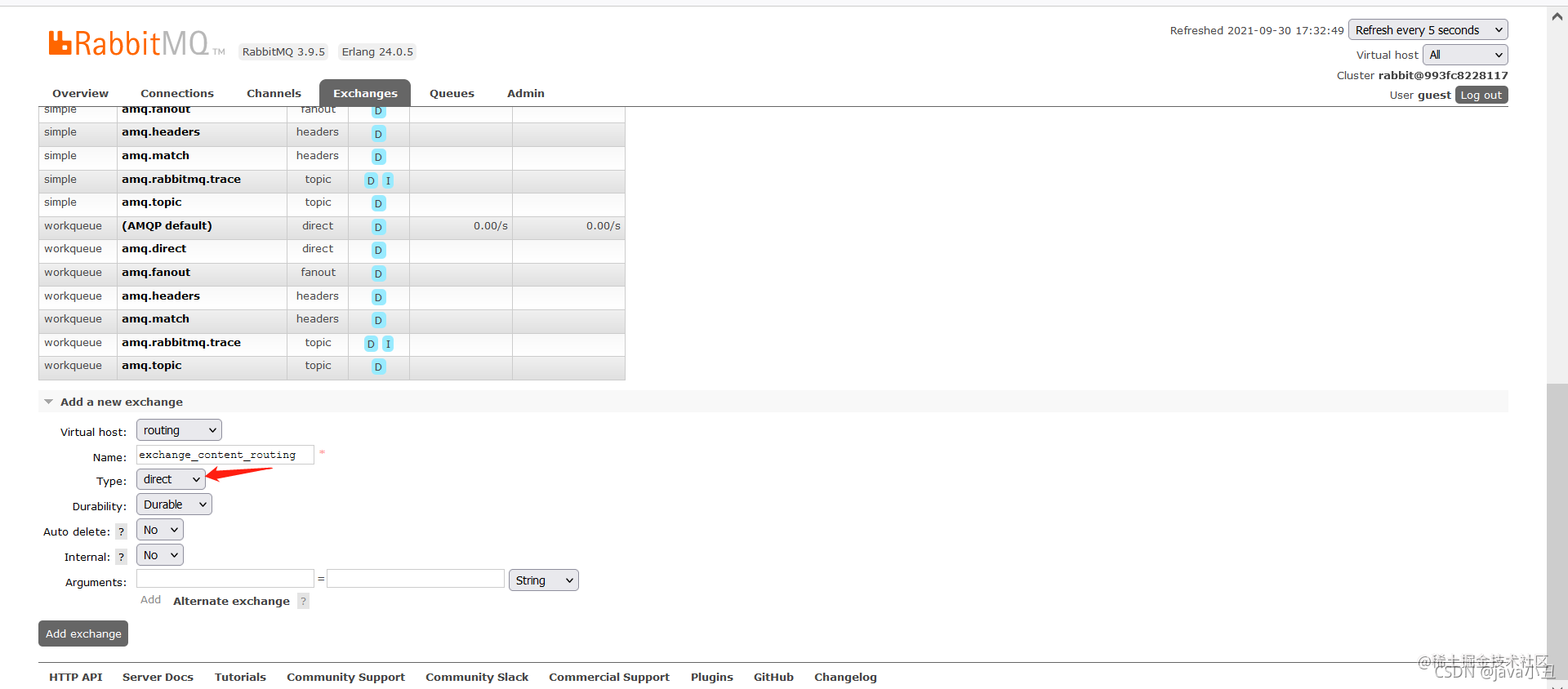This screenshot has height=689, width=1568.
Task: Switch to the Admin tab
Action: (x=526, y=93)
